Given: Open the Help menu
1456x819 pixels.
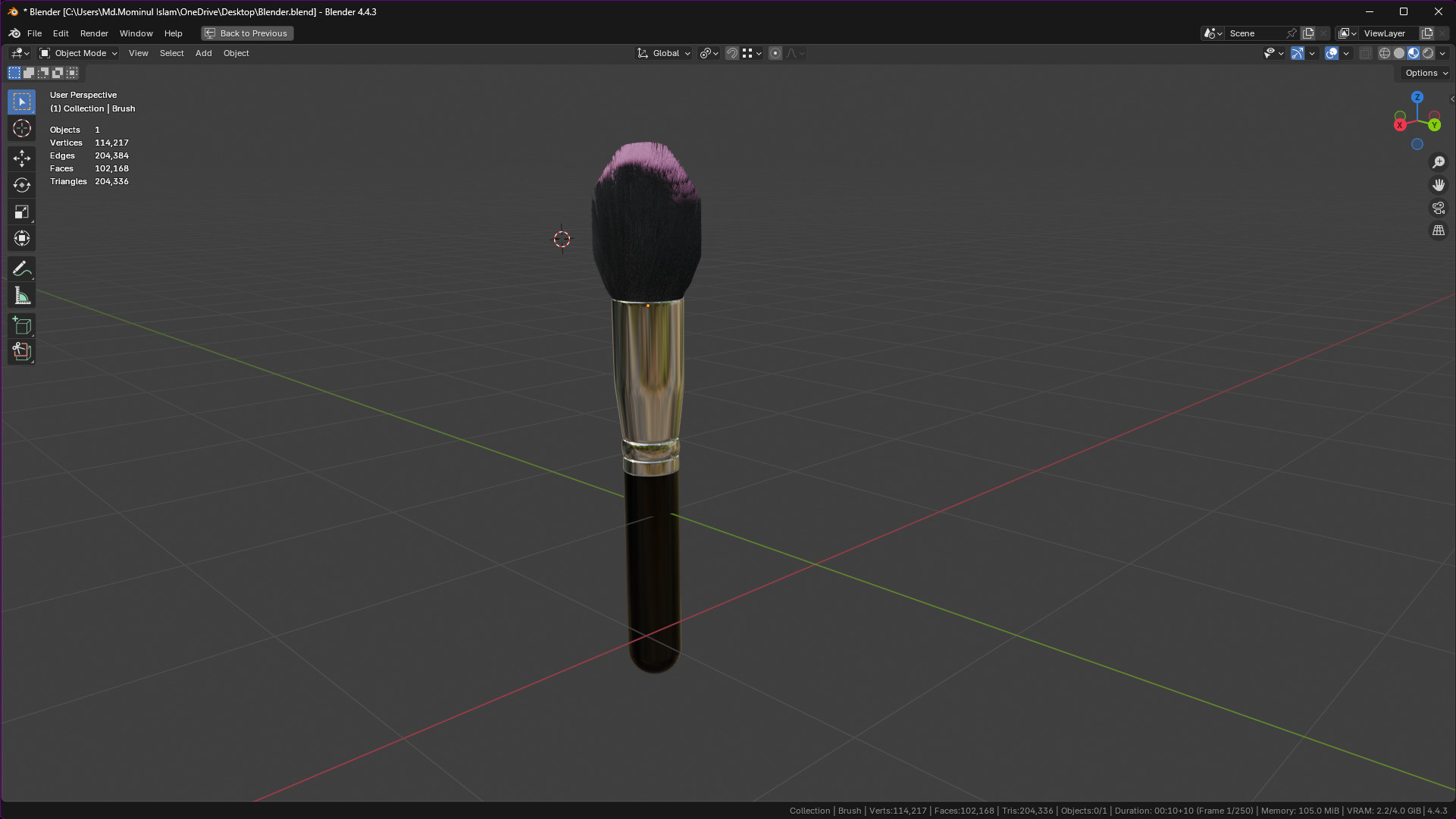Looking at the screenshot, I should [173, 33].
